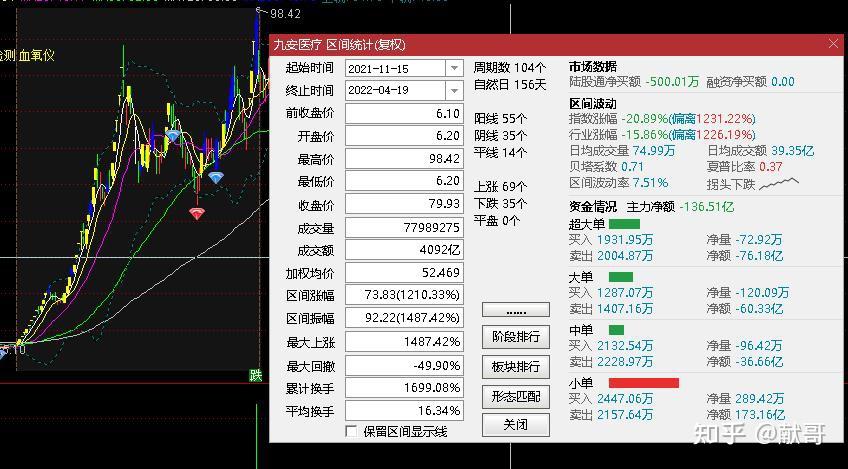This screenshot has height=469, width=848.
Task: Click 小单 净量 289.42万 value
Action: click(760, 399)
